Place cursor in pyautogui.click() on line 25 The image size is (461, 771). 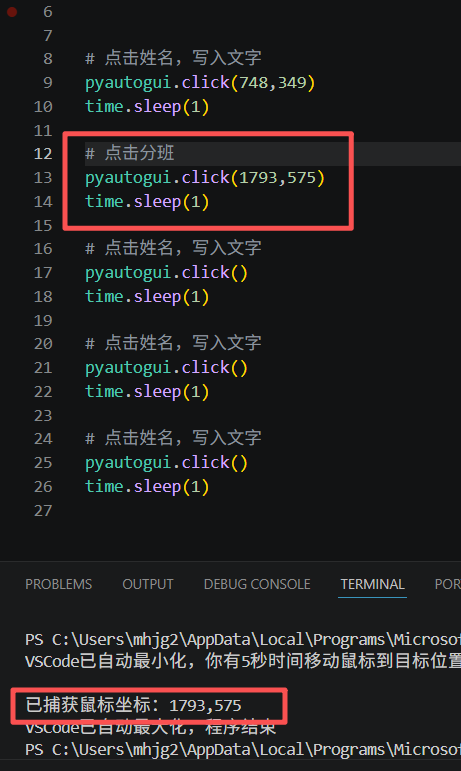tap(166, 462)
